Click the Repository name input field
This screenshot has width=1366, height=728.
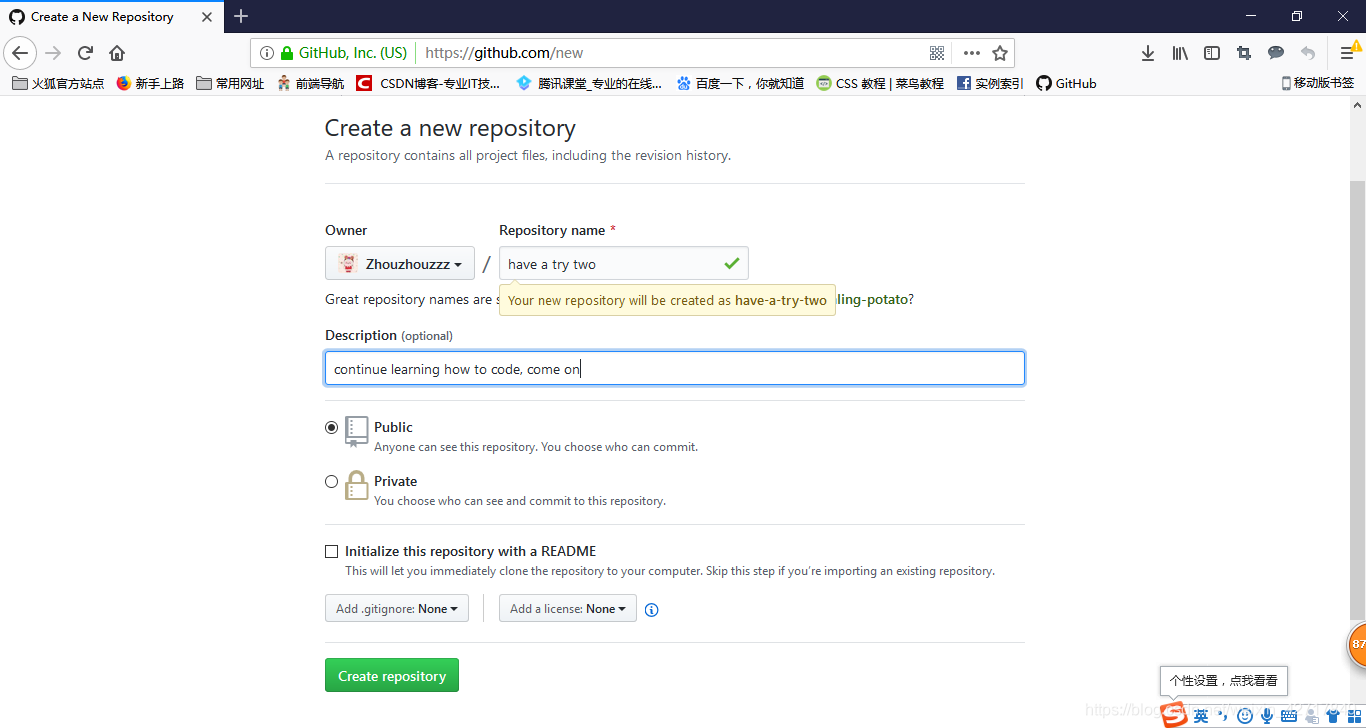click(x=624, y=264)
